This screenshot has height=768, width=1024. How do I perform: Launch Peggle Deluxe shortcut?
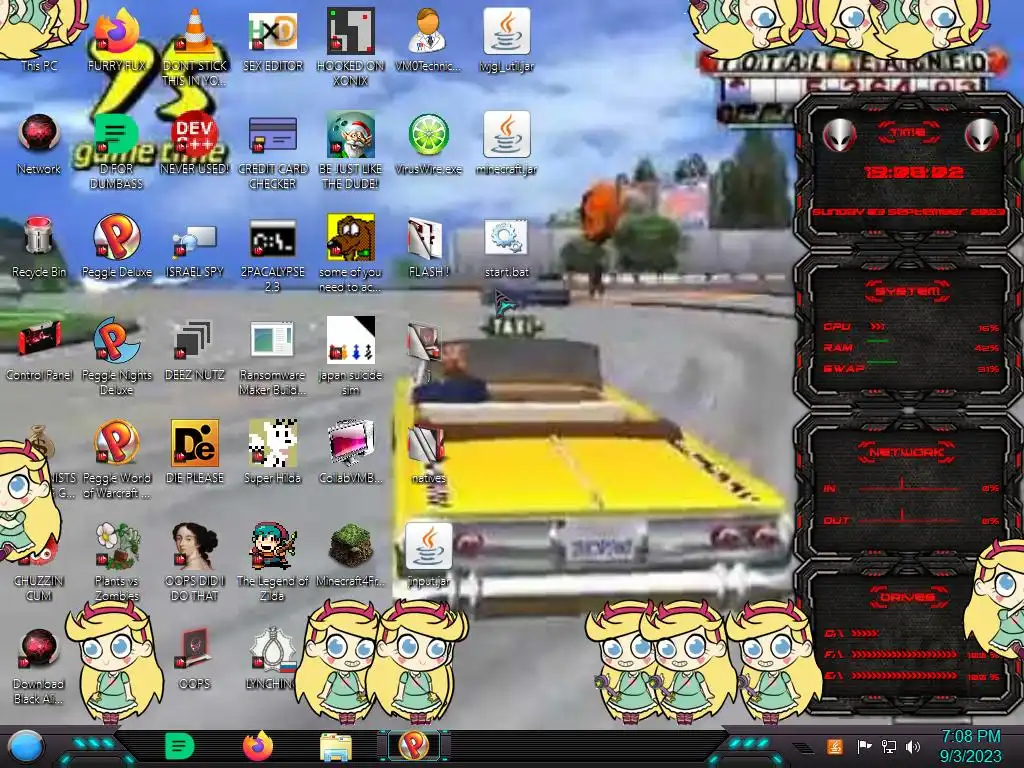[116, 247]
